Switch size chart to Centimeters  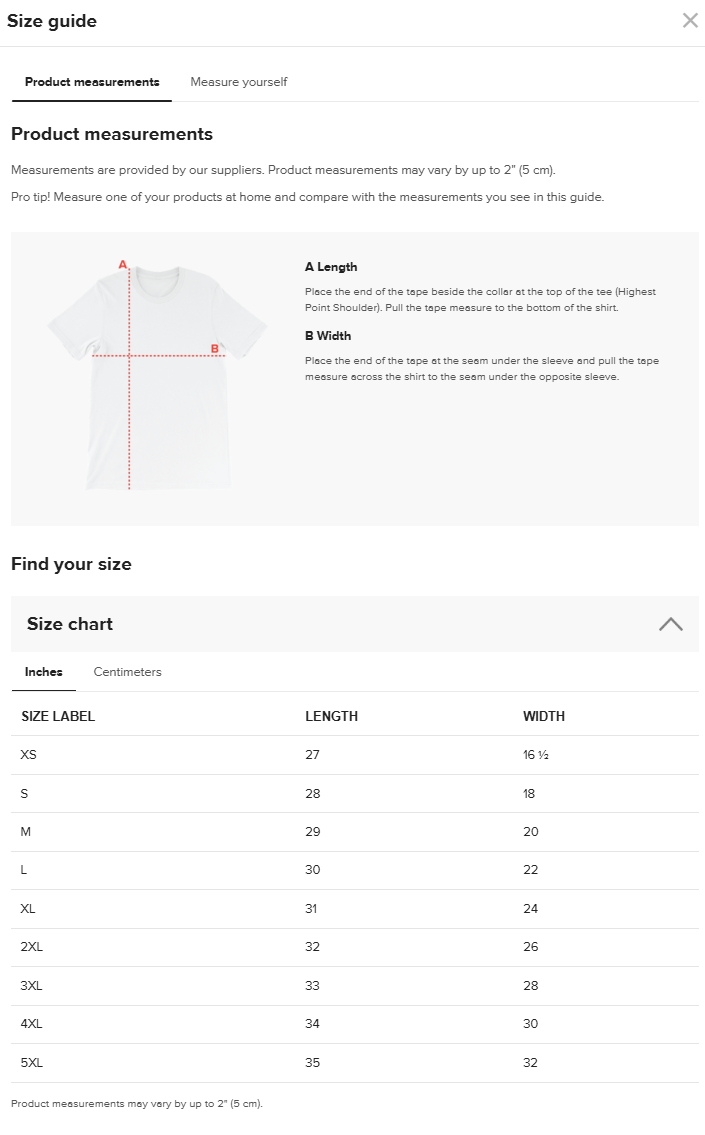pos(128,672)
